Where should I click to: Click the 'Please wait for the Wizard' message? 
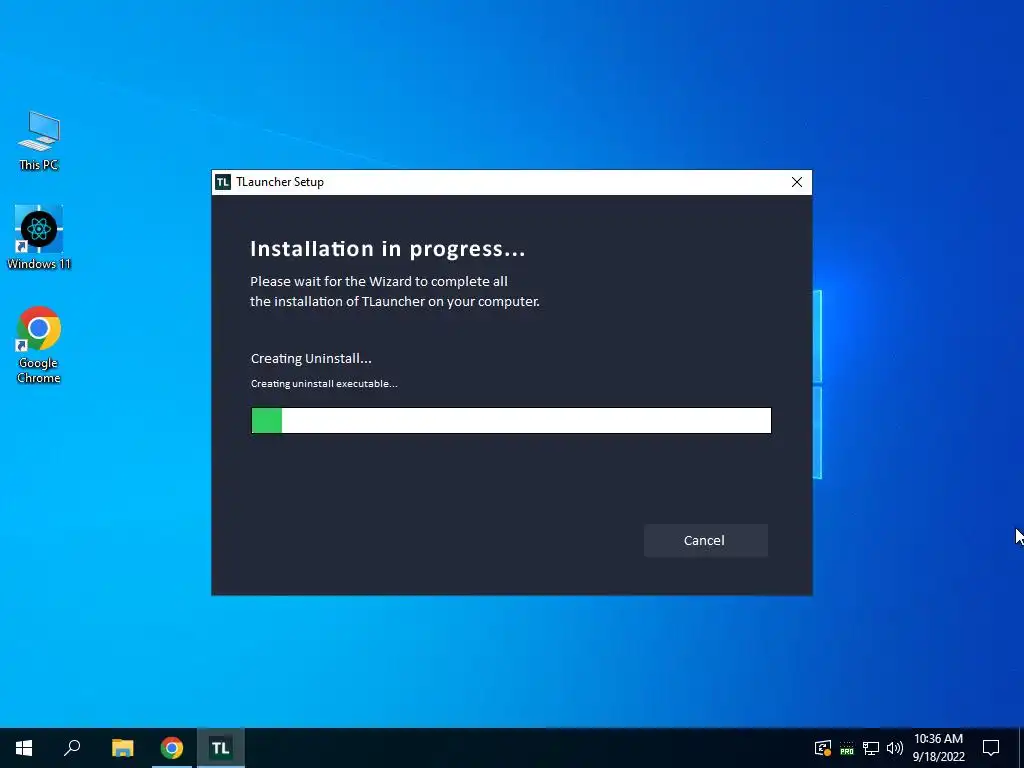[x=395, y=291]
